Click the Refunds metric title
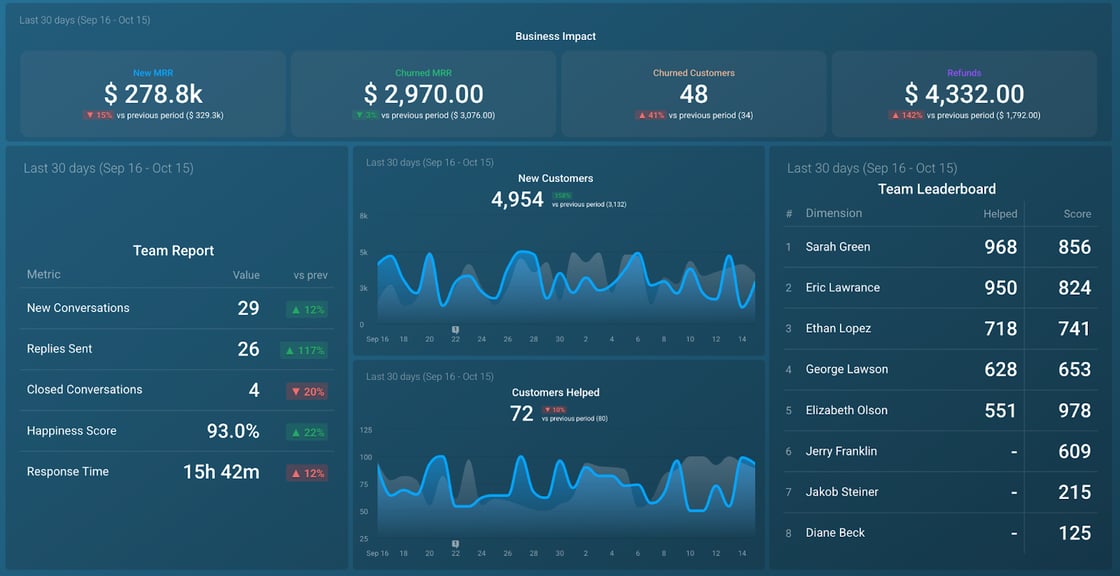1120x576 pixels. (x=964, y=73)
